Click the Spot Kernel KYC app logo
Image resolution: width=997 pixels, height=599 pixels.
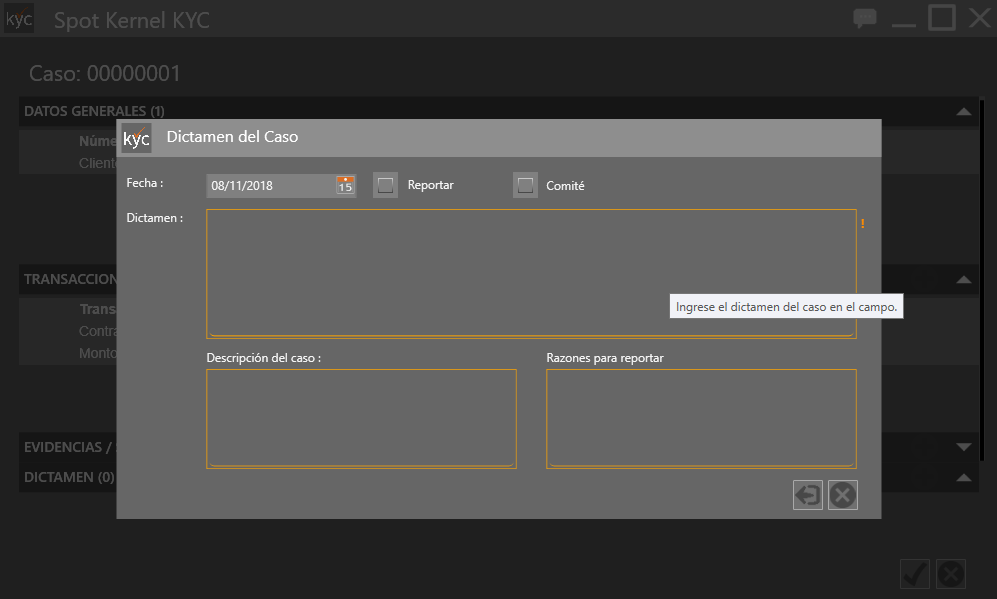(19, 19)
